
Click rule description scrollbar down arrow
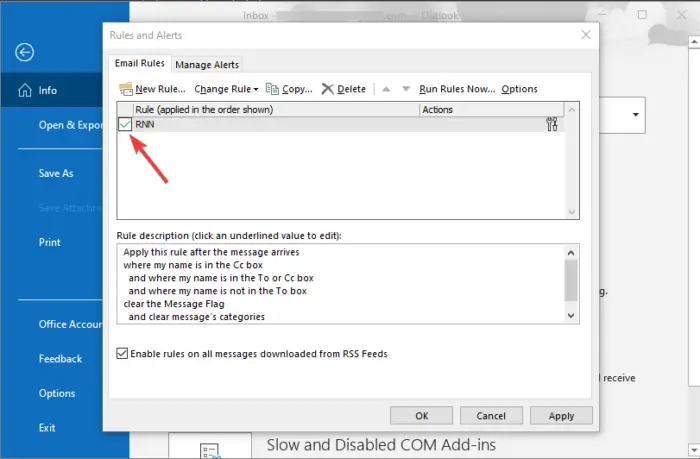point(571,315)
